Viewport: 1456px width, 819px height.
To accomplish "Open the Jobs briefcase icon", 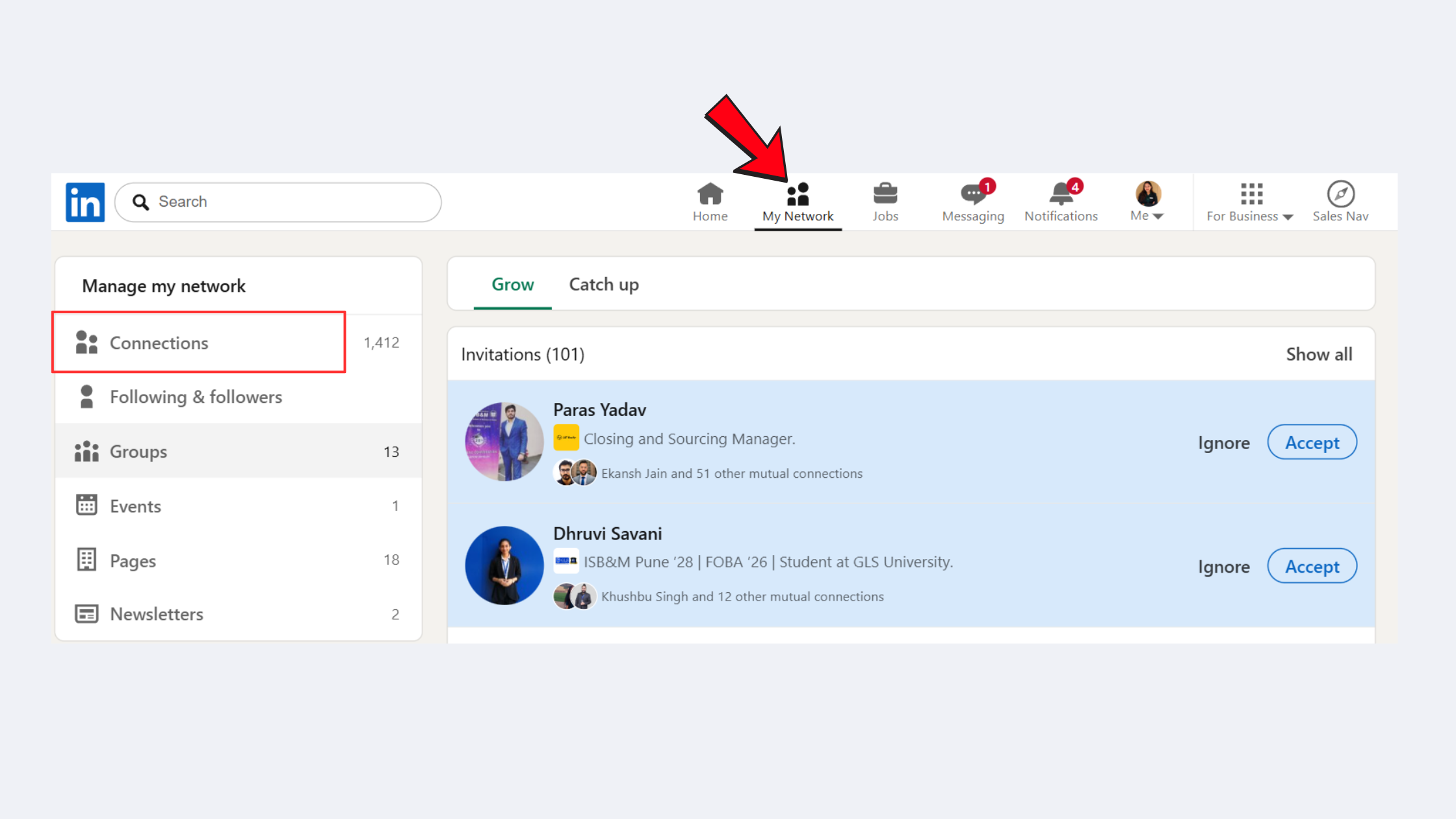I will click(x=885, y=194).
